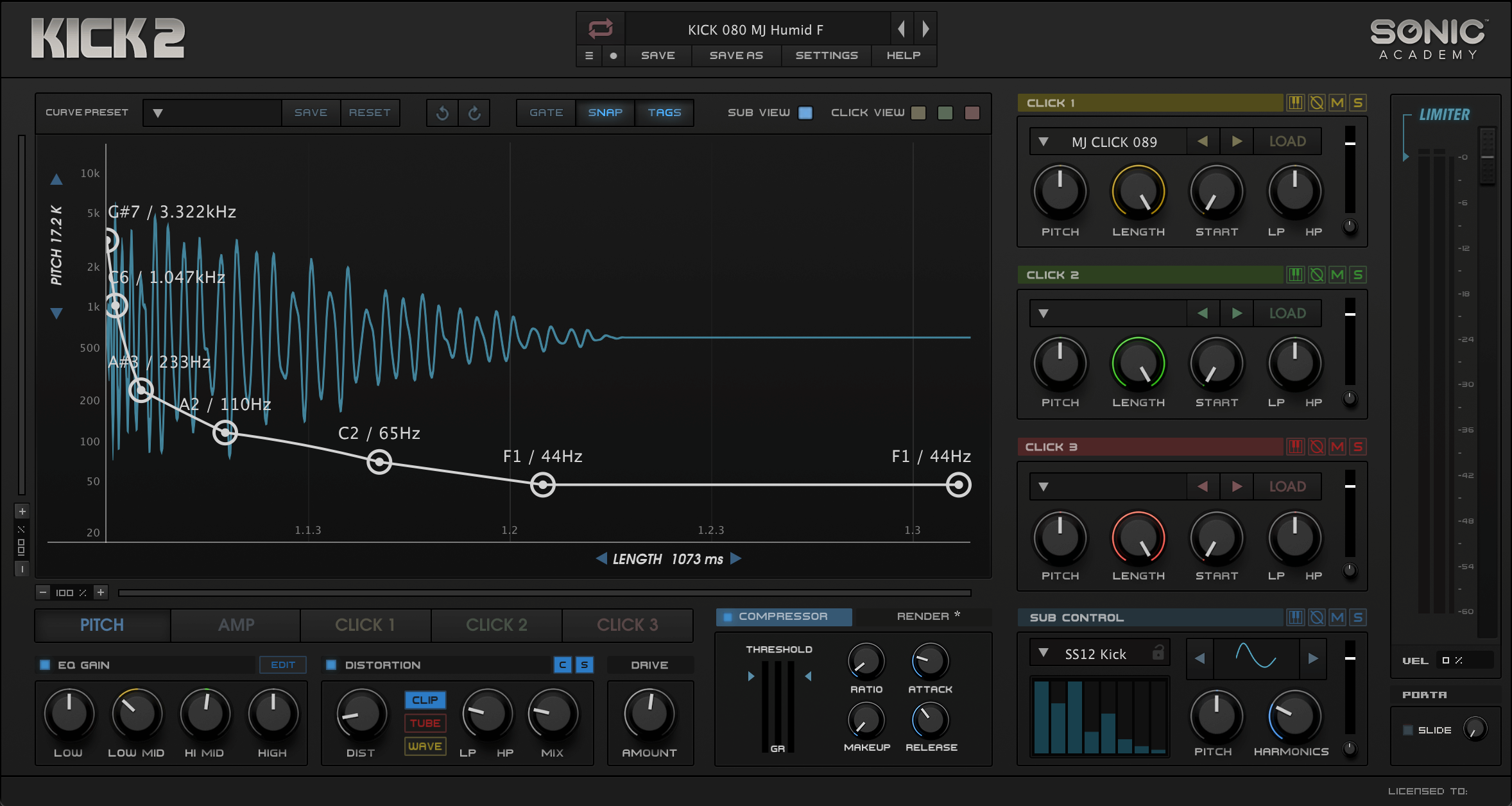1512x806 pixels.
Task: Click Click 1 keyboard tracking icon
Action: [x=1296, y=103]
